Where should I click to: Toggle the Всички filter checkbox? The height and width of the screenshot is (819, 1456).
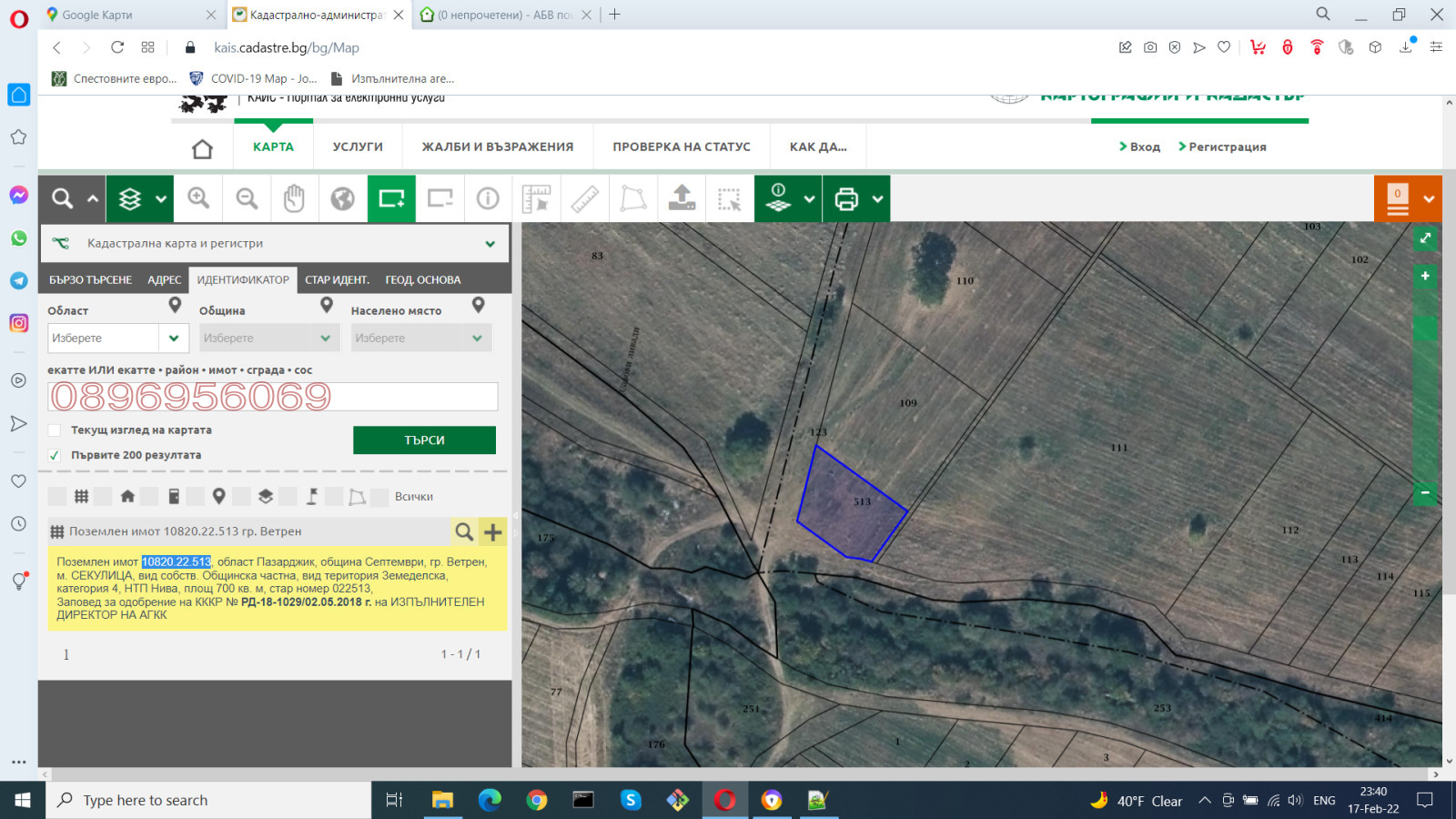coord(379,497)
